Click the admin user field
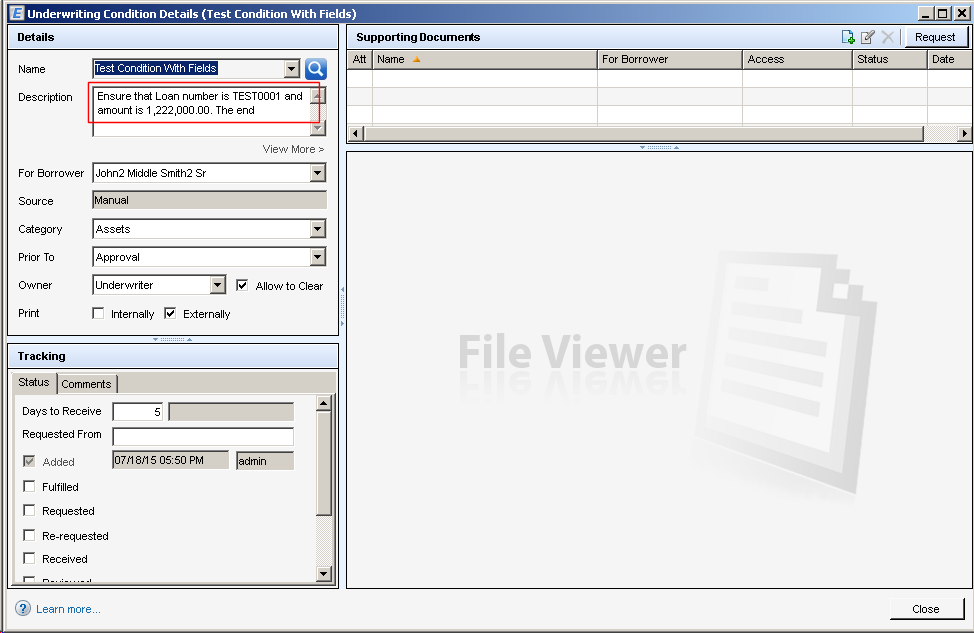Screen dimensions: 974x633 tap(265, 461)
